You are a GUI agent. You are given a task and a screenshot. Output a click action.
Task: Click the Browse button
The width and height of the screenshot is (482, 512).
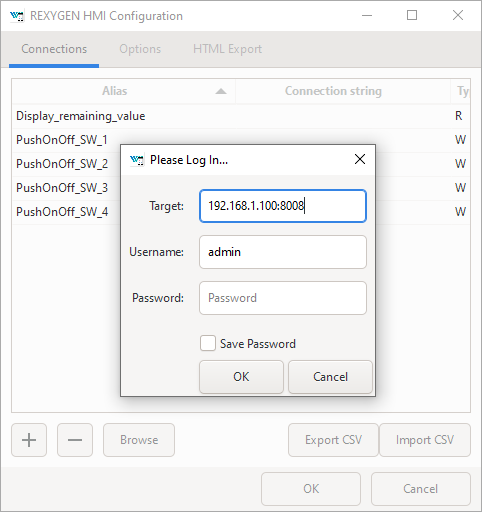coord(139,440)
